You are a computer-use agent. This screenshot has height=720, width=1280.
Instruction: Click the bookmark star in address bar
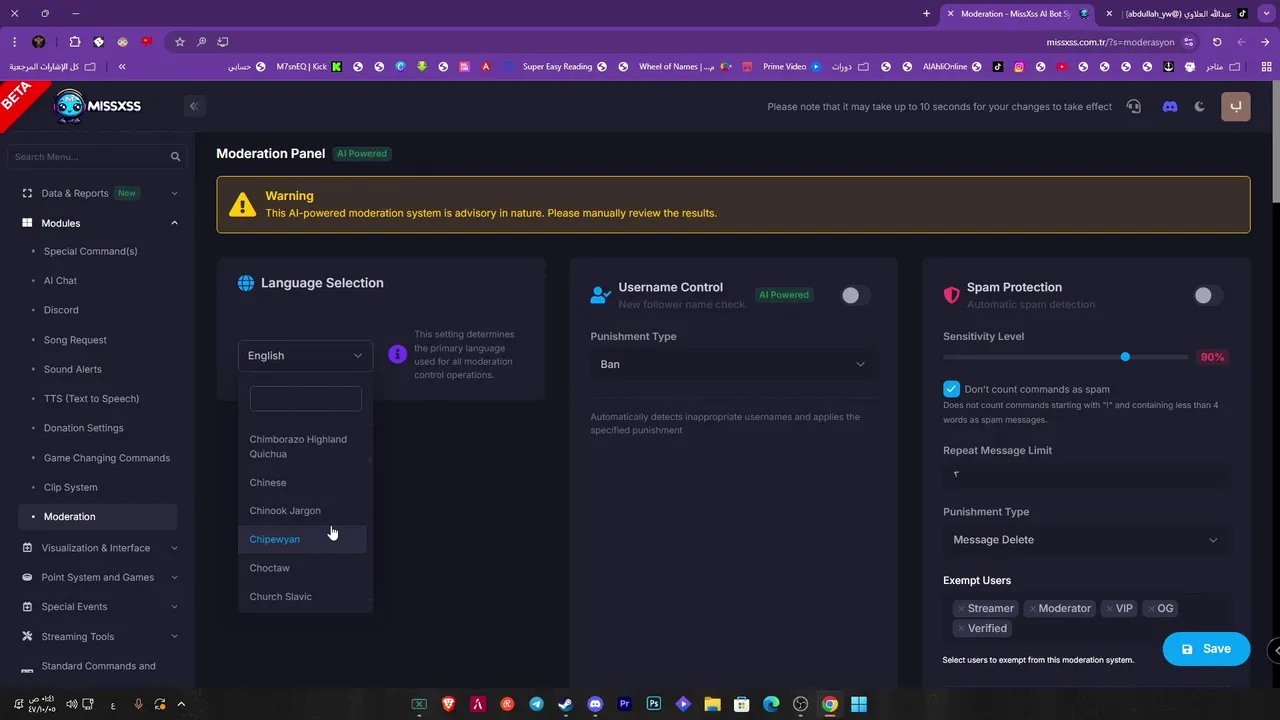pos(180,42)
